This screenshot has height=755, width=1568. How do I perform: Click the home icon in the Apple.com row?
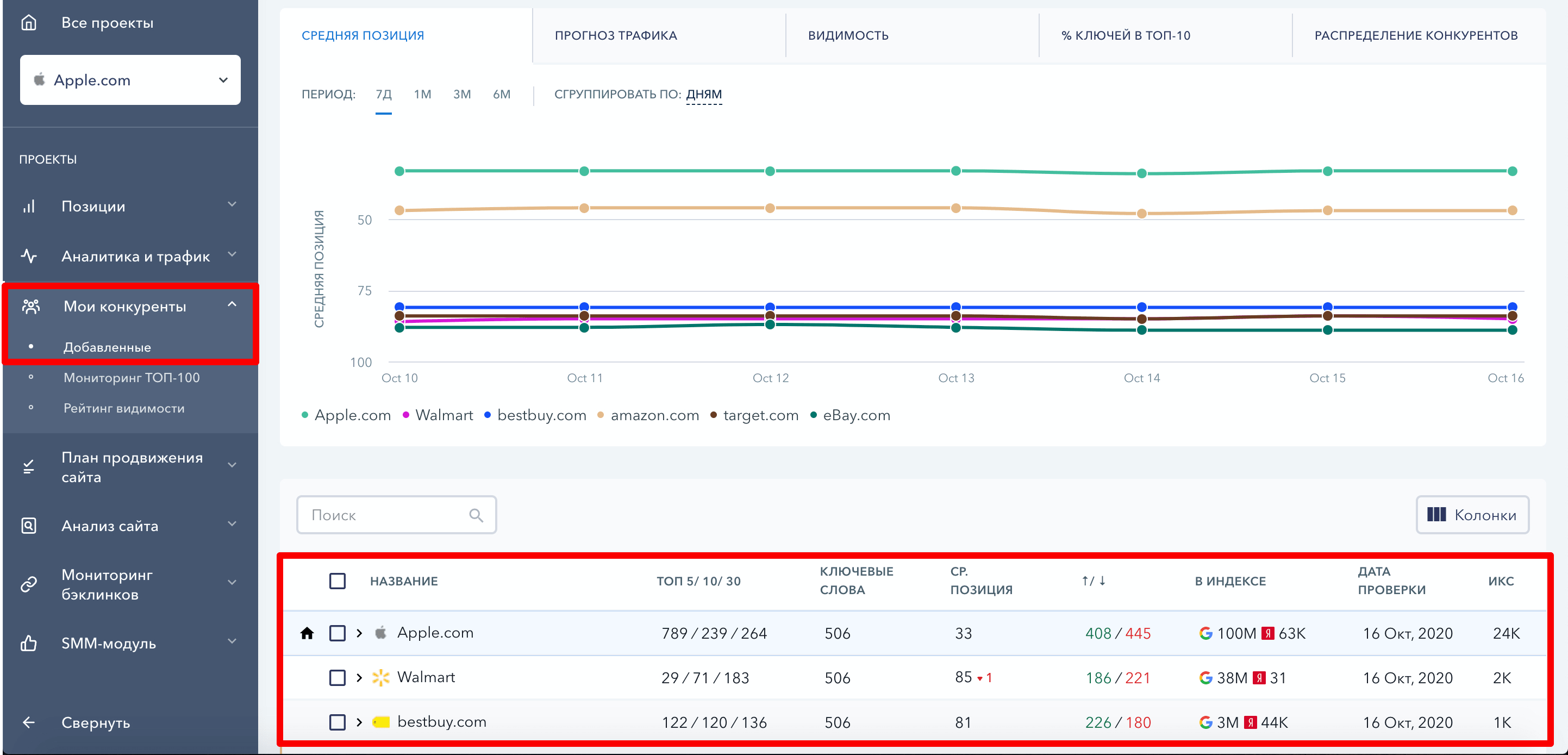[307, 633]
